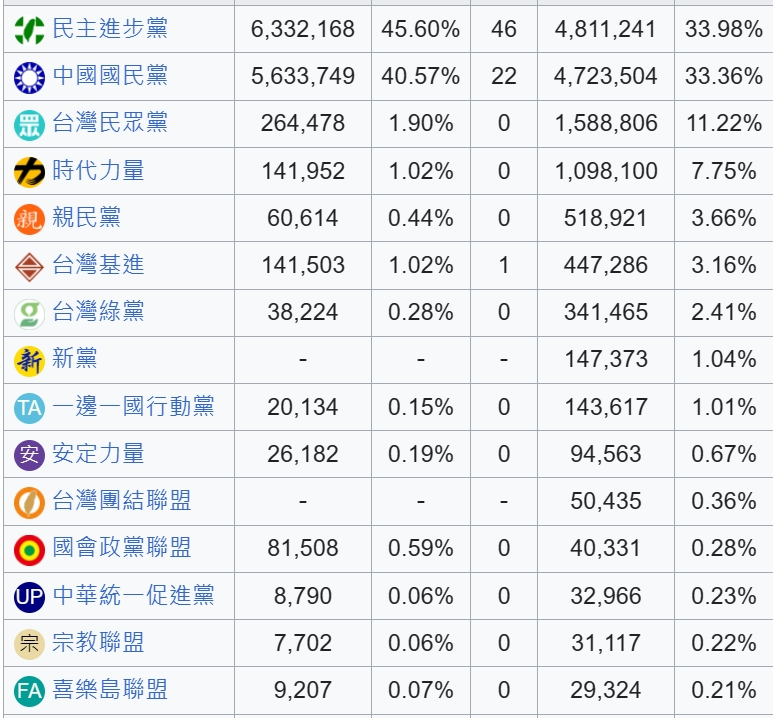
Task: Open the 民主進步黨 link
Action: click(110, 28)
